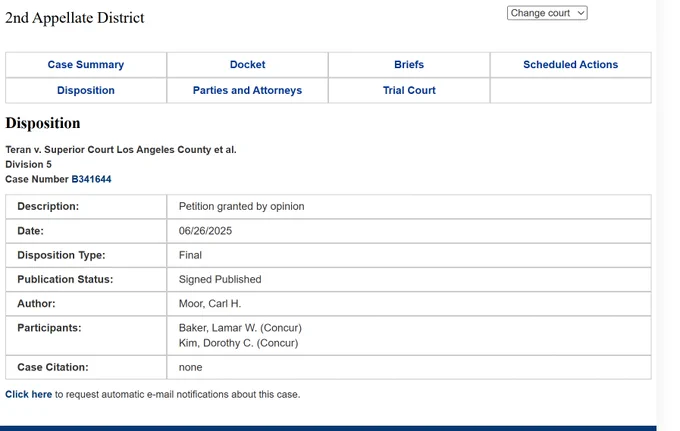The height and width of the screenshot is (431, 680).
Task: Select the 'Date:' row label
Action: point(30,231)
